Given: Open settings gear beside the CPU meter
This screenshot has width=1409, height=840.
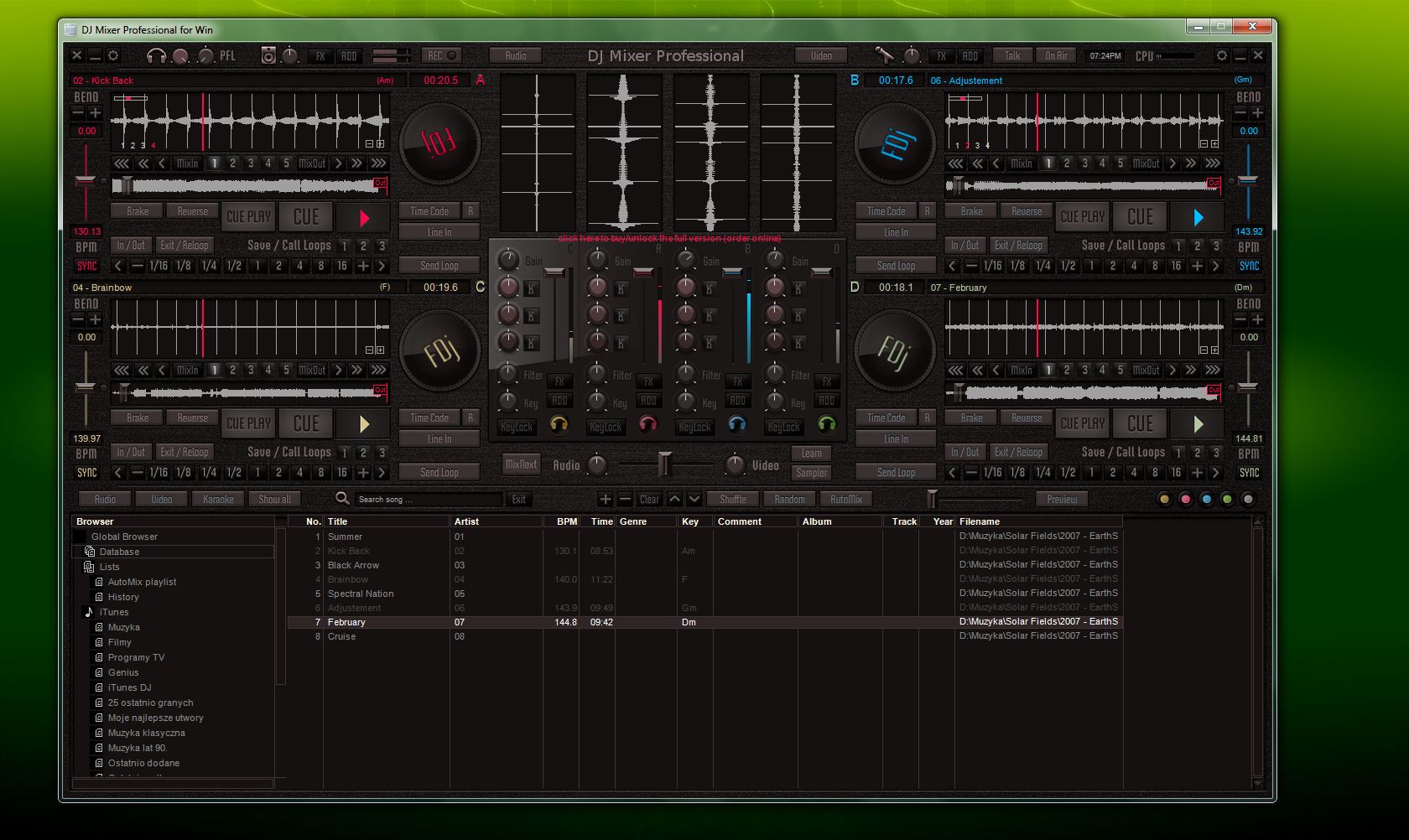Looking at the screenshot, I should tap(1222, 55).
